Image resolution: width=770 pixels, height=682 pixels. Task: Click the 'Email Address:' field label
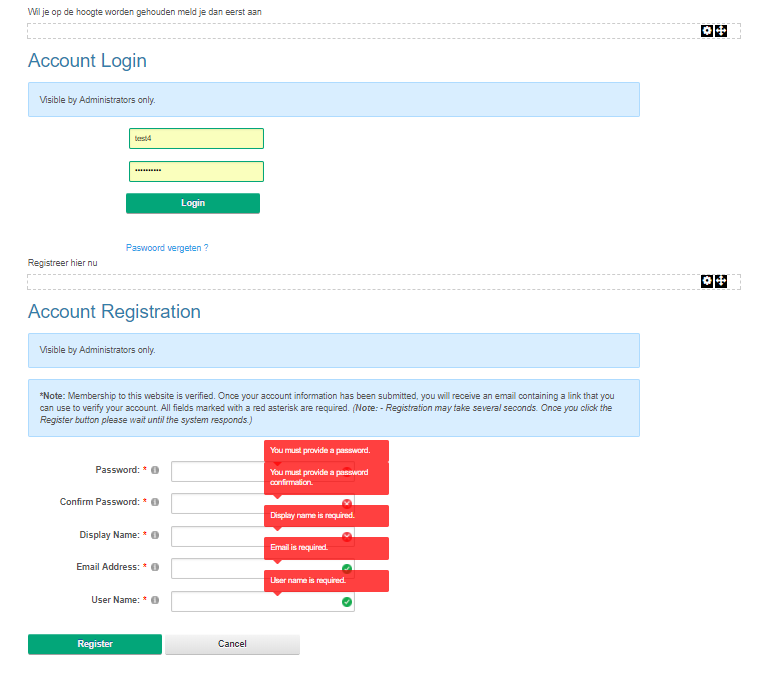(108, 567)
